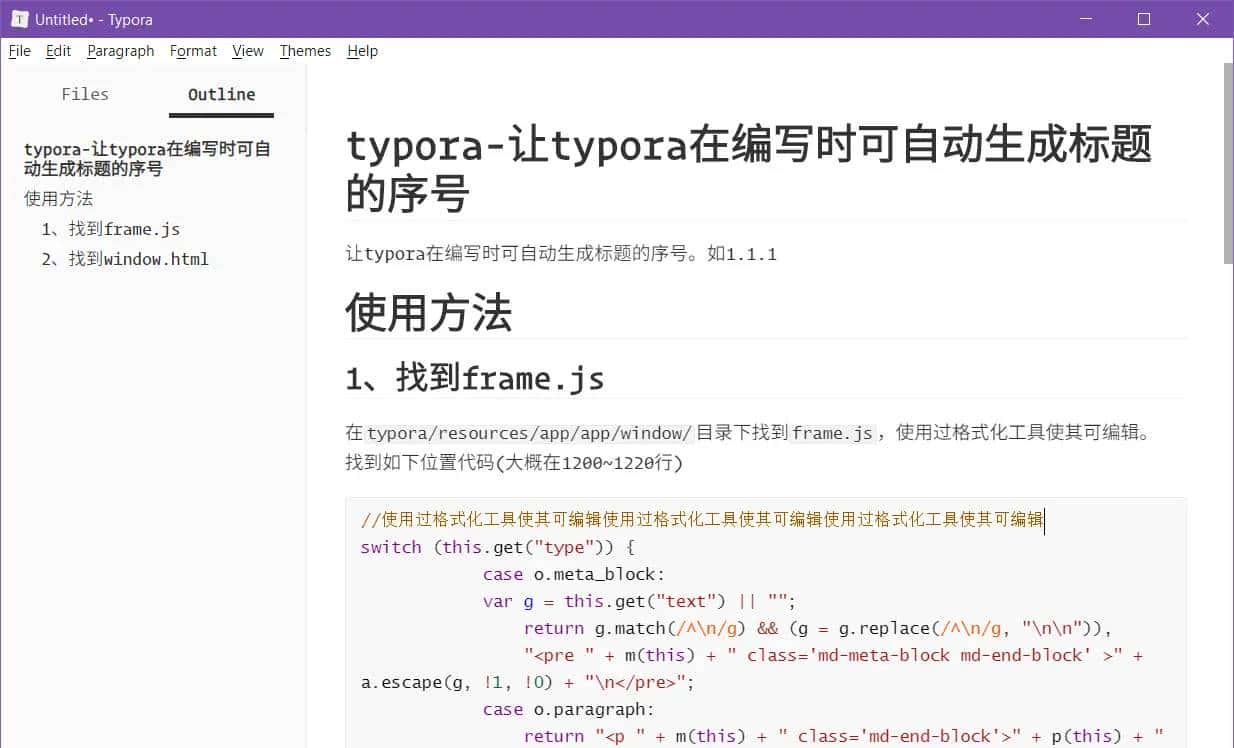The image size is (1234, 748).
Task: Open the File menu
Action: coord(19,51)
